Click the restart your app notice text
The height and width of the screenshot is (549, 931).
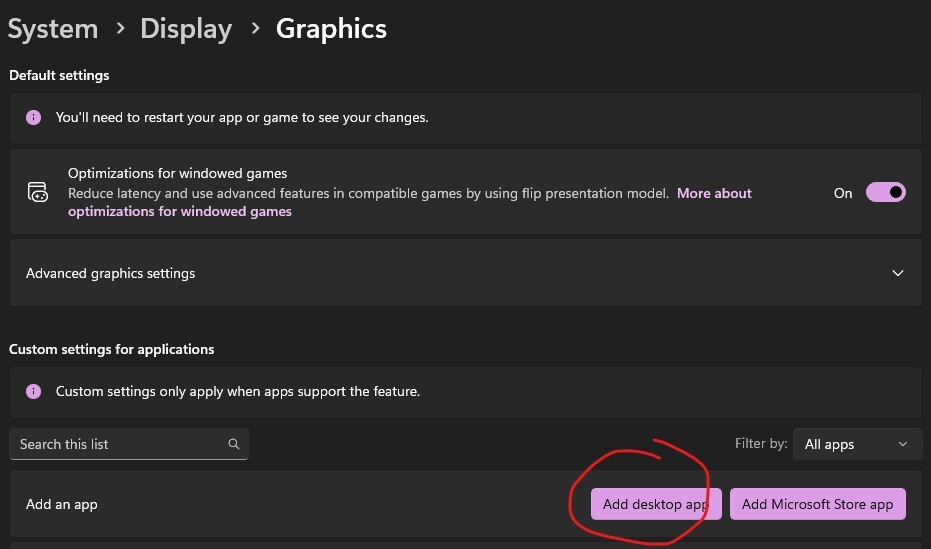242,118
